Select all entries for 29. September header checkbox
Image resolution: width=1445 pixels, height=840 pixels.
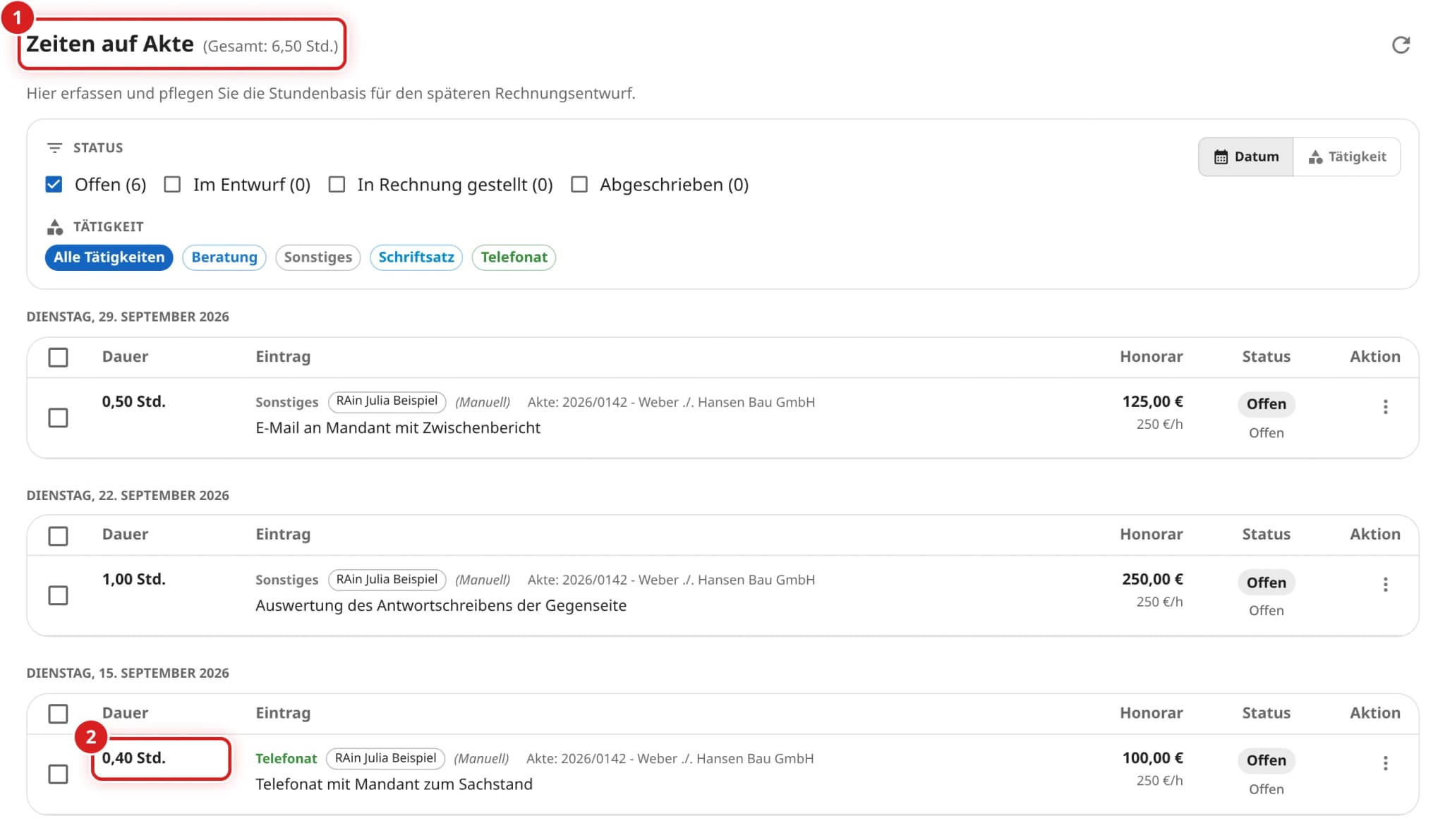point(58,358)
